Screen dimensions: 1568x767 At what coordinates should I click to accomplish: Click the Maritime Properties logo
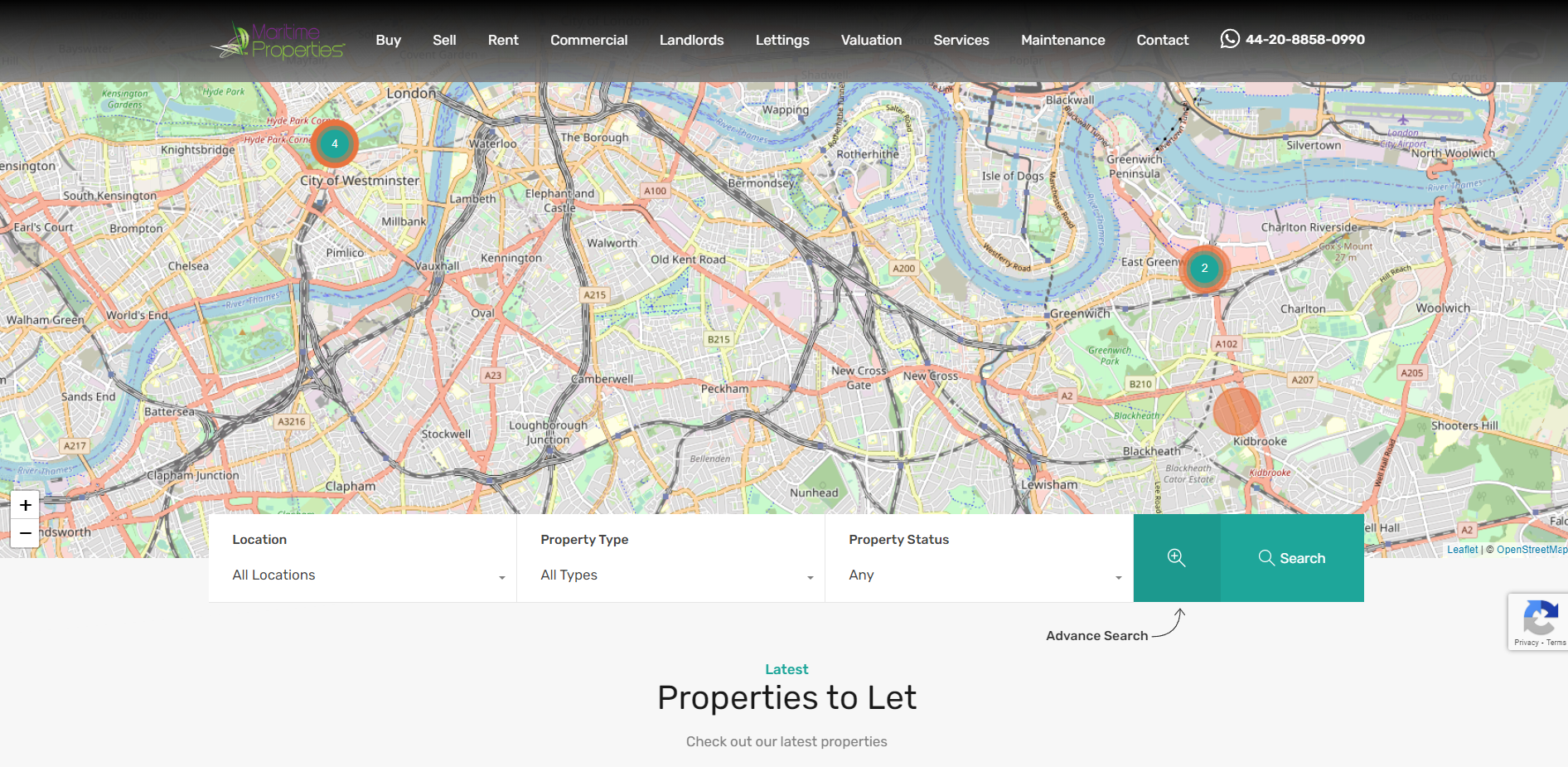pos(277,41)
